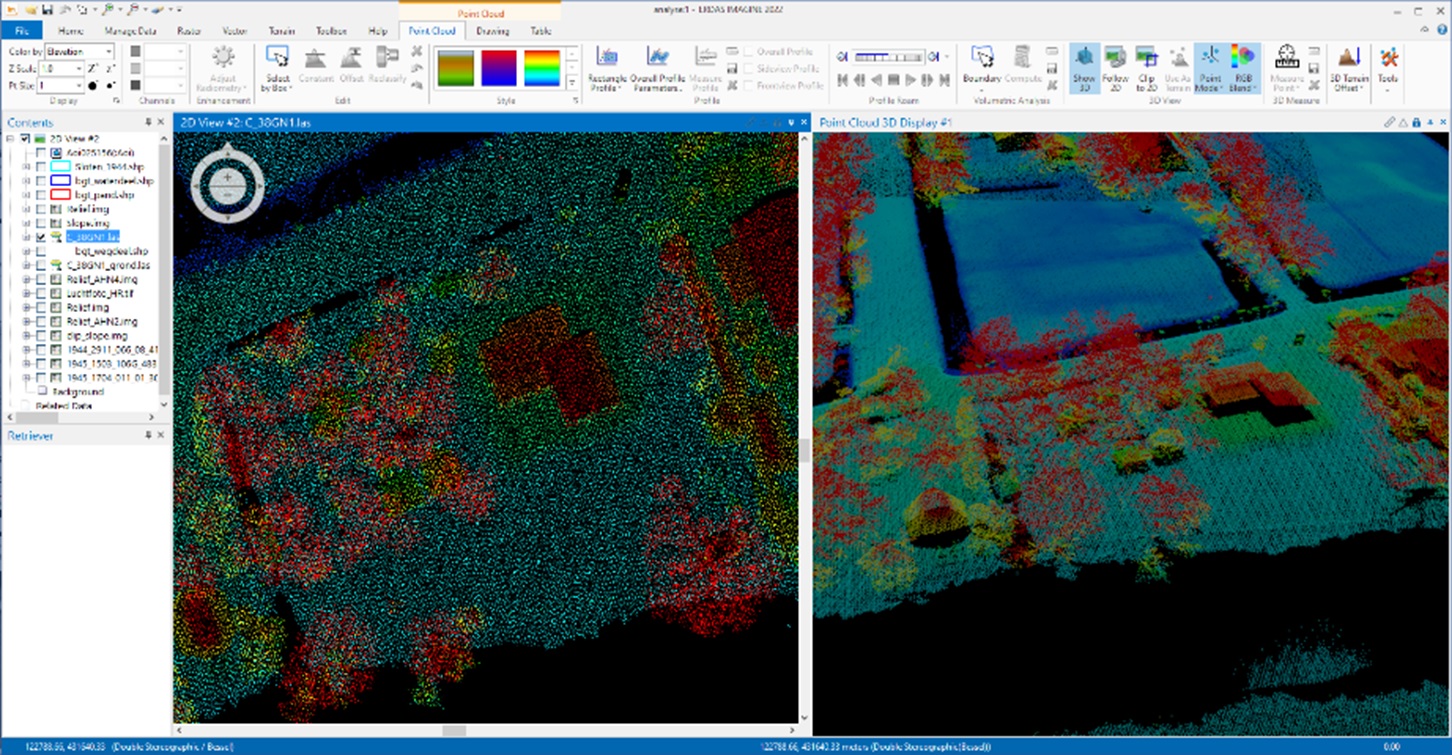This screenshot has width=1452, height=755.
Task: Expand the Style gallery more arrow
Action: click(x=573, y=84)
